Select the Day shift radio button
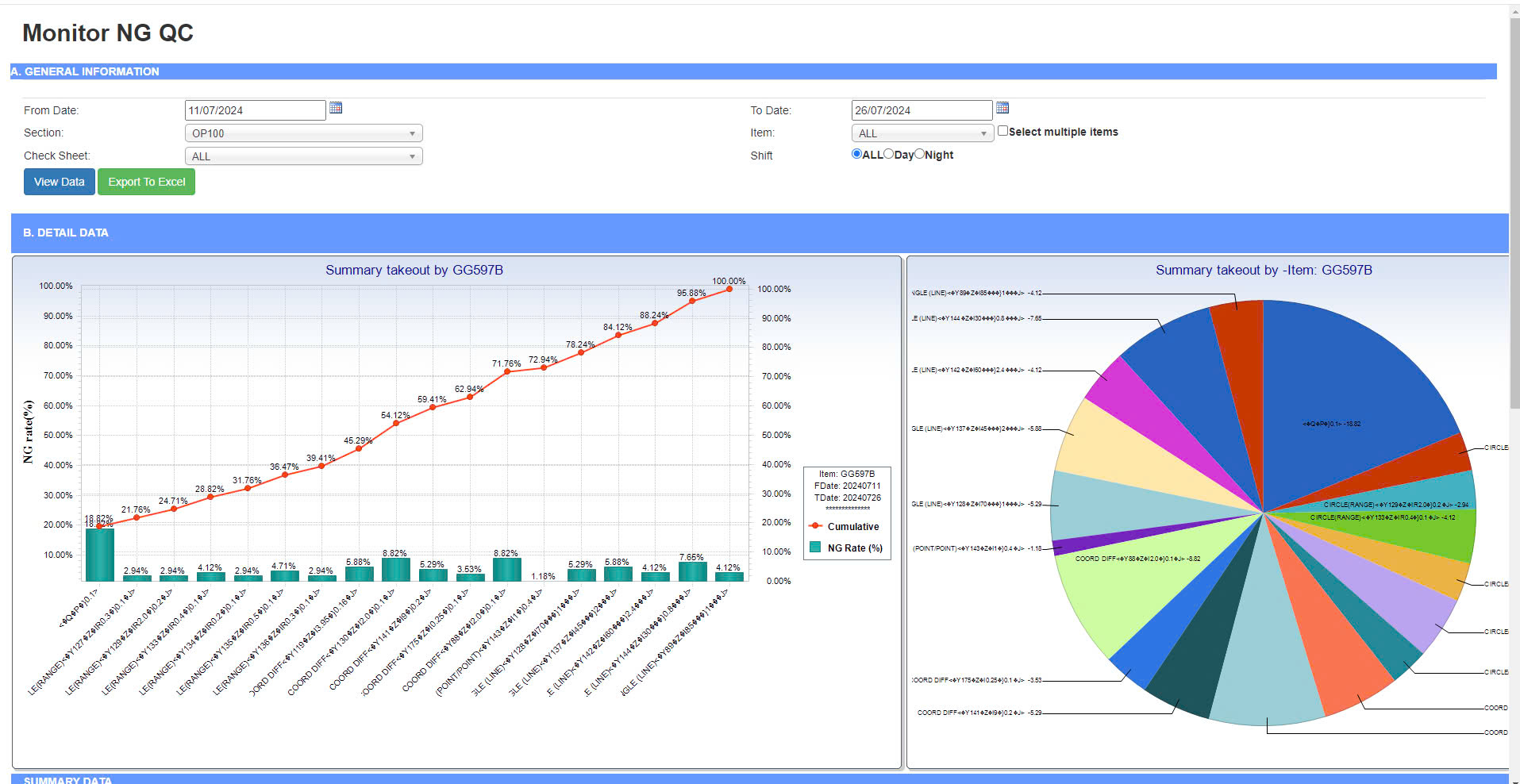This screenshot has height=784, width=1520. click(889, 154)
